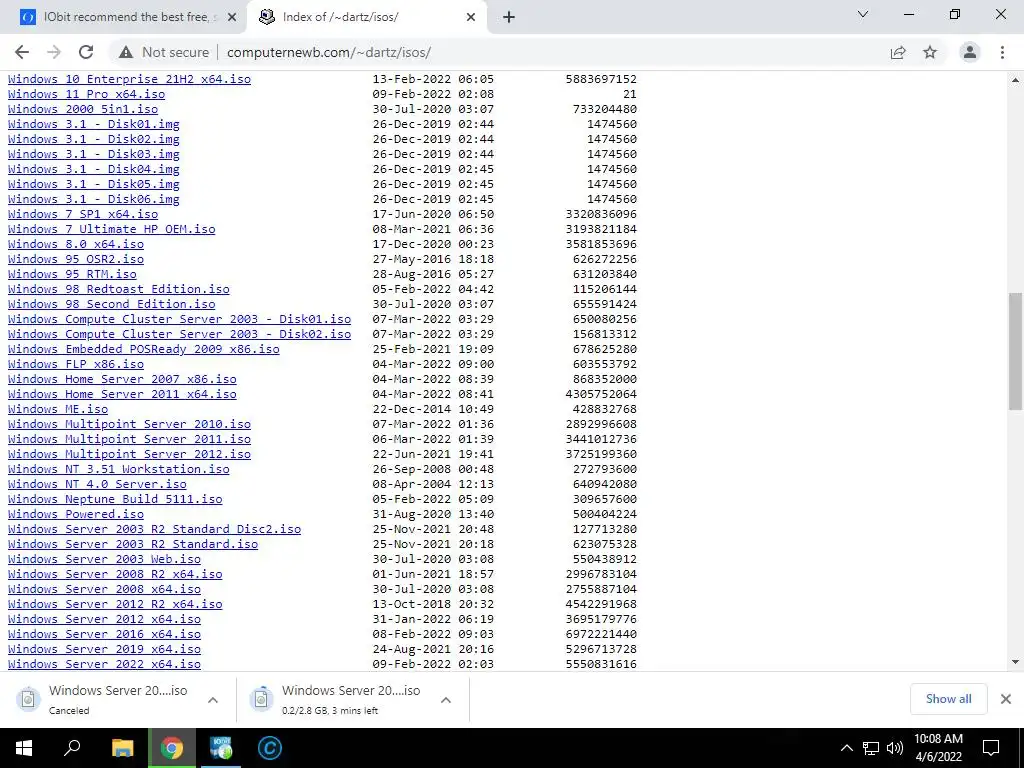Viewport: 1024px width, 768px height.
Task: Click the Not secure warning icon
Action: (126, 52)
